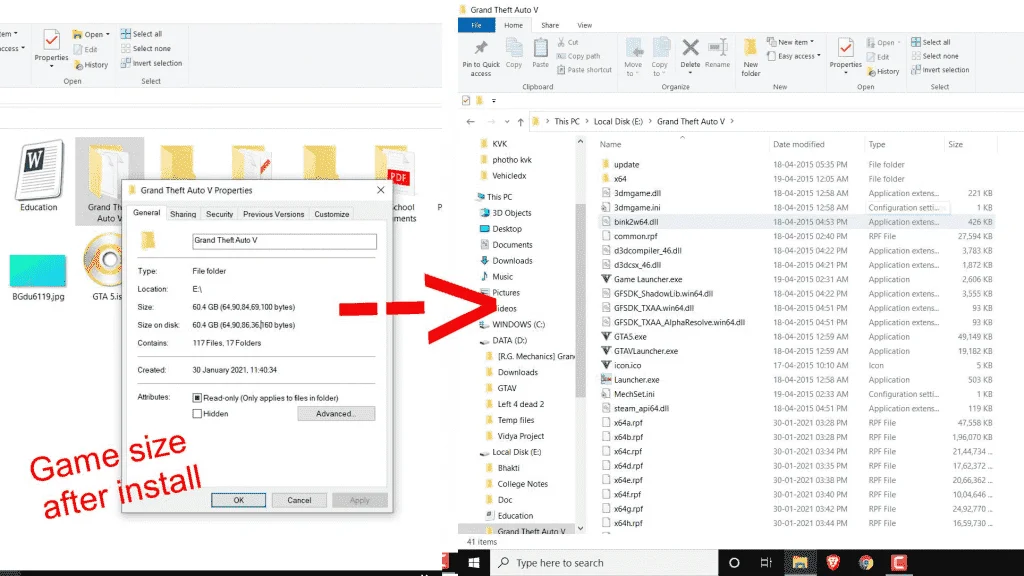Expand the New item dropdown
This screenshot has height=576, width=1024.
pos(791,42)
